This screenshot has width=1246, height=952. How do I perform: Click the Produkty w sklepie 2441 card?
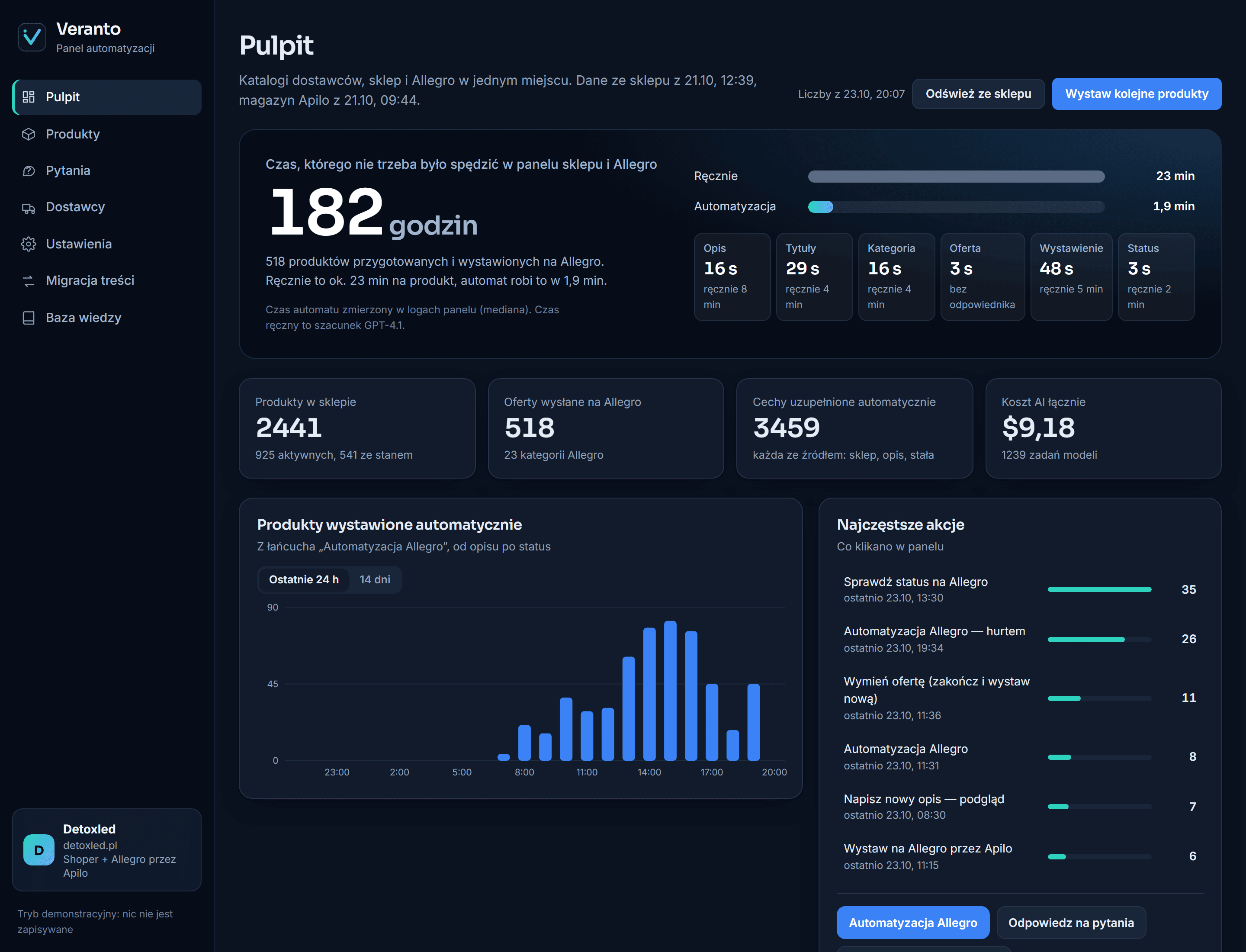click(x=357, y=428)
